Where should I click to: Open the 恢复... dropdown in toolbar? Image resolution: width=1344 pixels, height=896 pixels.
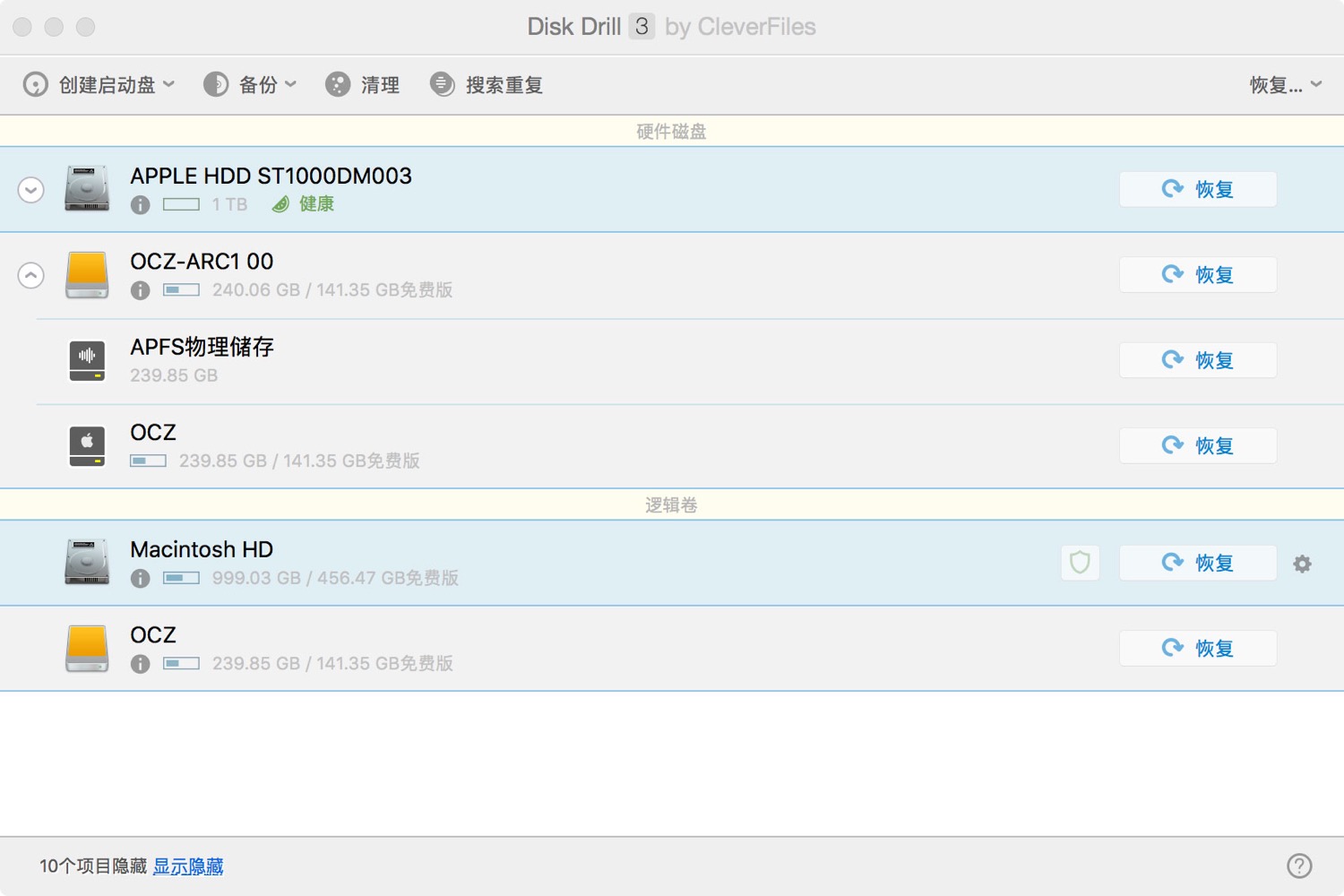(1285, 85)
